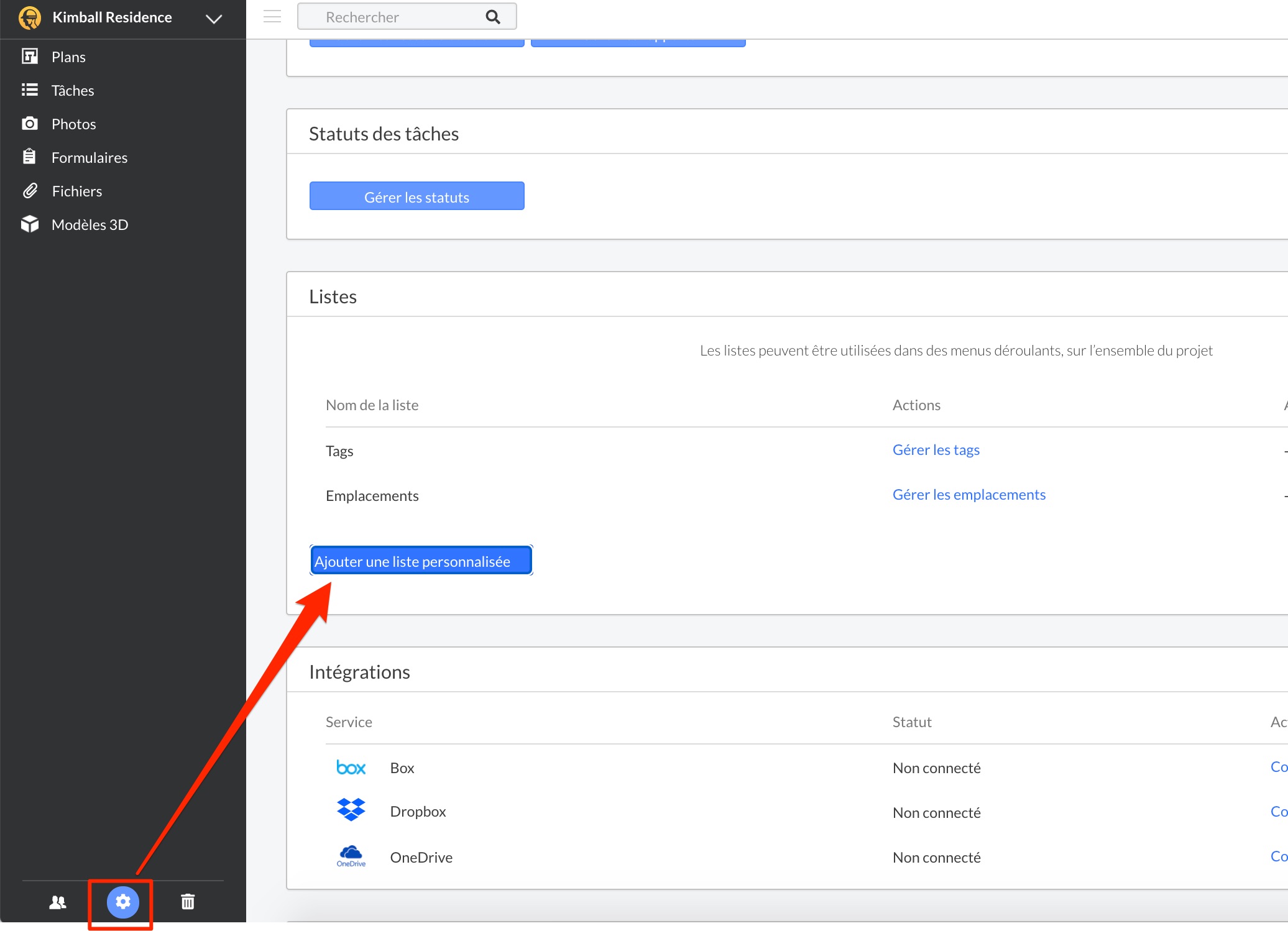Connect the OneDrive integration link
Viewport: 1288px width, 931px height.
pyautogui.click(x=1279, y=856)
